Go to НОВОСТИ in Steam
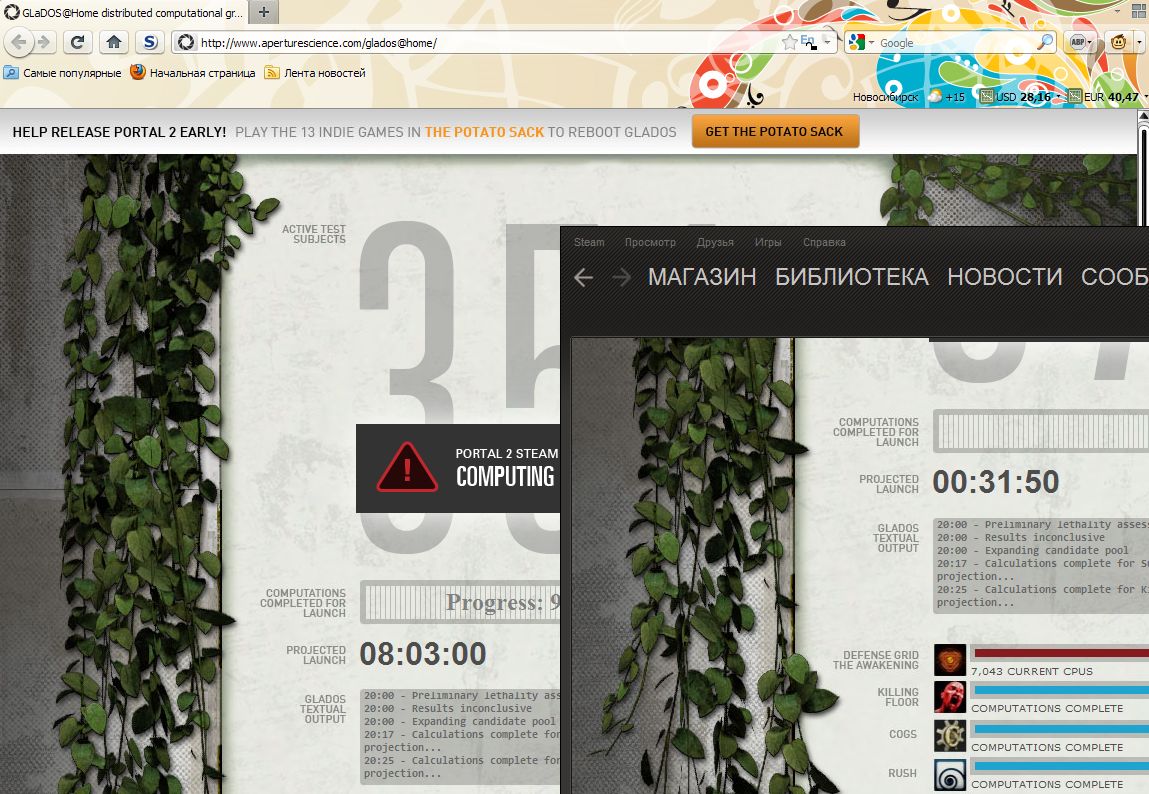The image size is (1149, 794). point(1005,277)
